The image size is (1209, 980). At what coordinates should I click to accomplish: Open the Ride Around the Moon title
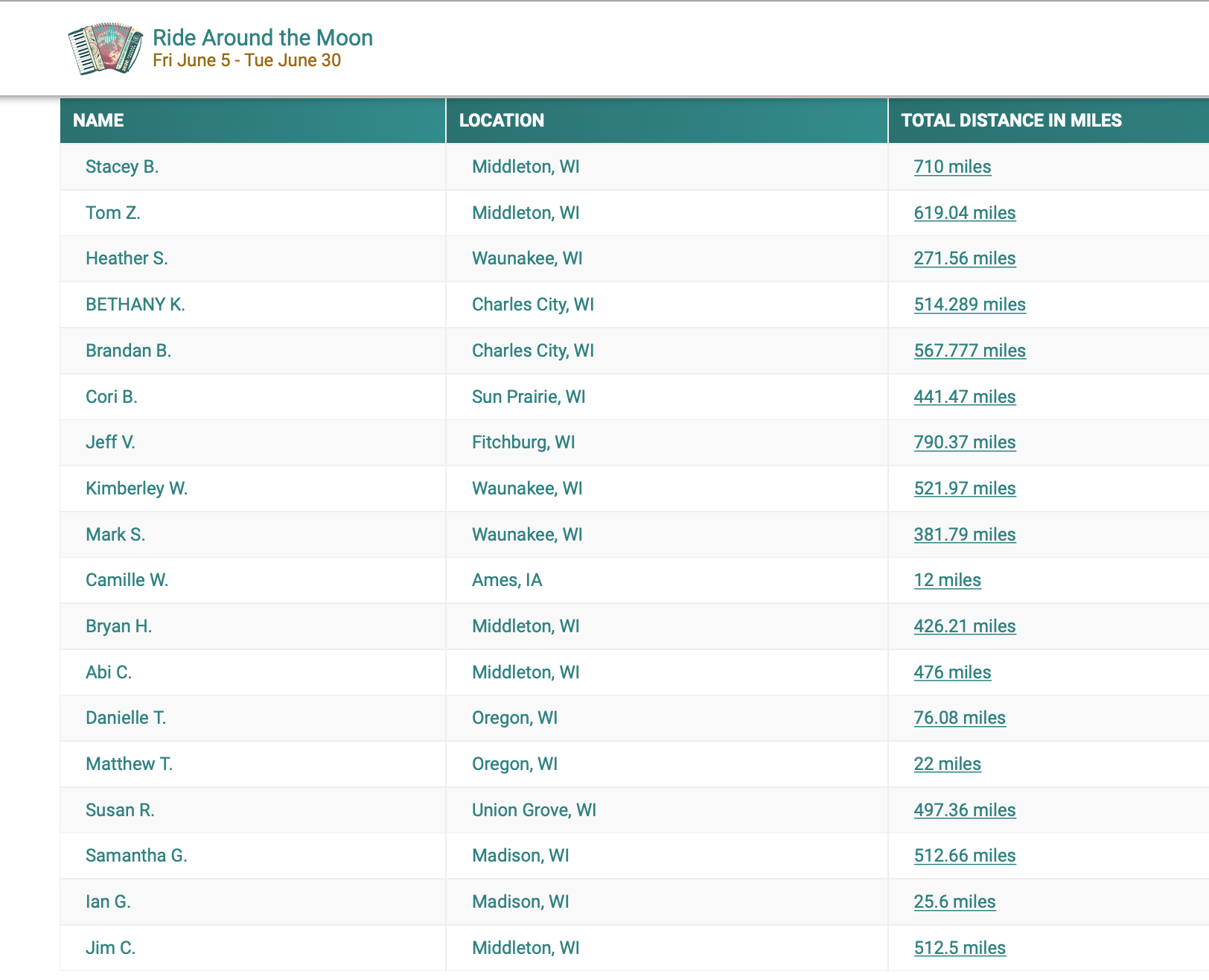262,38
